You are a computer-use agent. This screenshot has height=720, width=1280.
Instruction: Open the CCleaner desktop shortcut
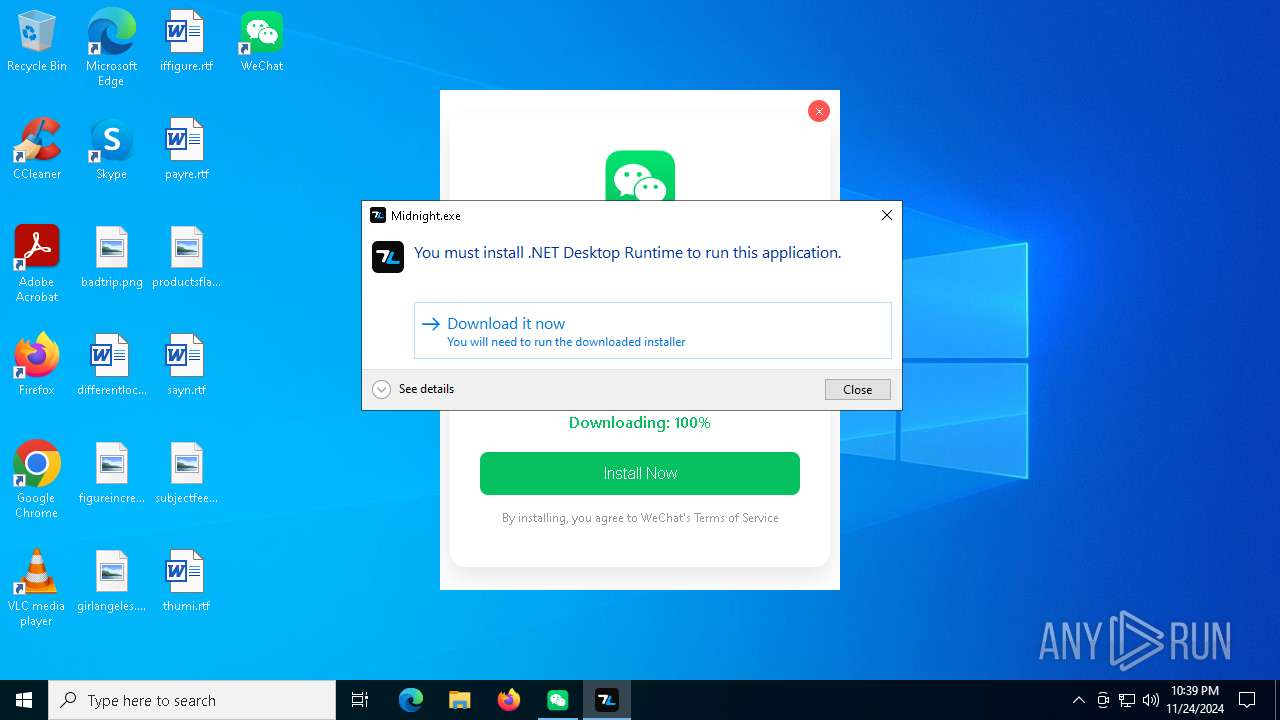pyautogui.click(x=37, y=150)
